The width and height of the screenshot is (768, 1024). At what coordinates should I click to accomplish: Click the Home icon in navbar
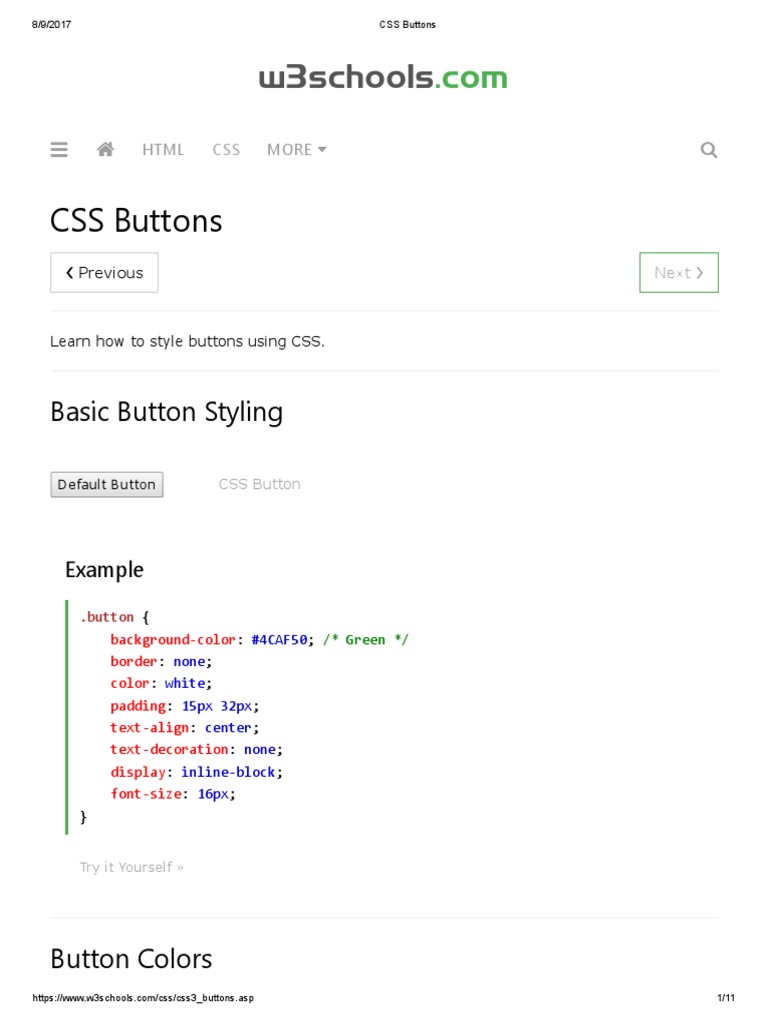click(x=105, y=150)
